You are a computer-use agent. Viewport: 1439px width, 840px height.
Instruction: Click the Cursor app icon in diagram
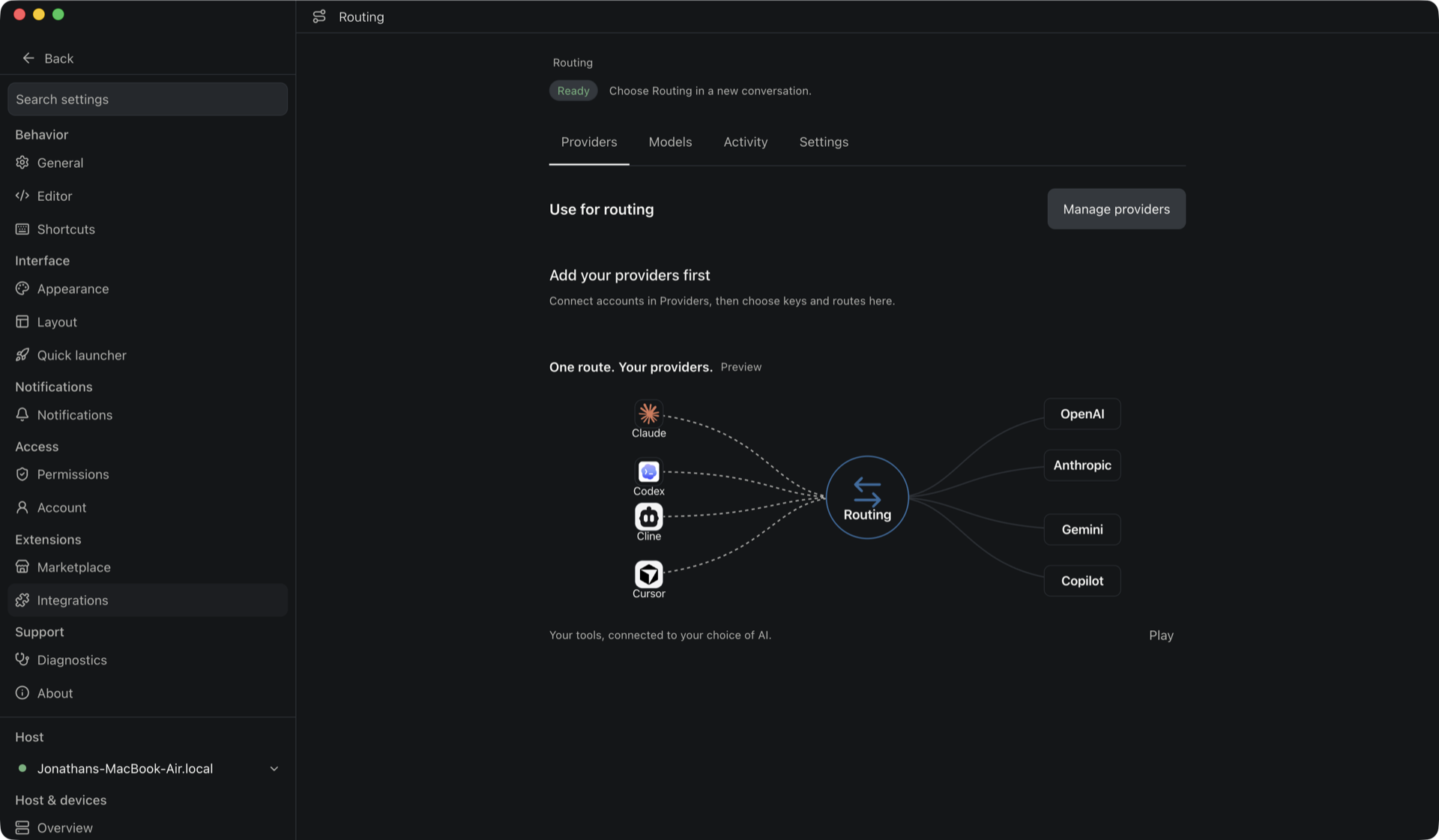pyautogui.click(x=649, y=575)
